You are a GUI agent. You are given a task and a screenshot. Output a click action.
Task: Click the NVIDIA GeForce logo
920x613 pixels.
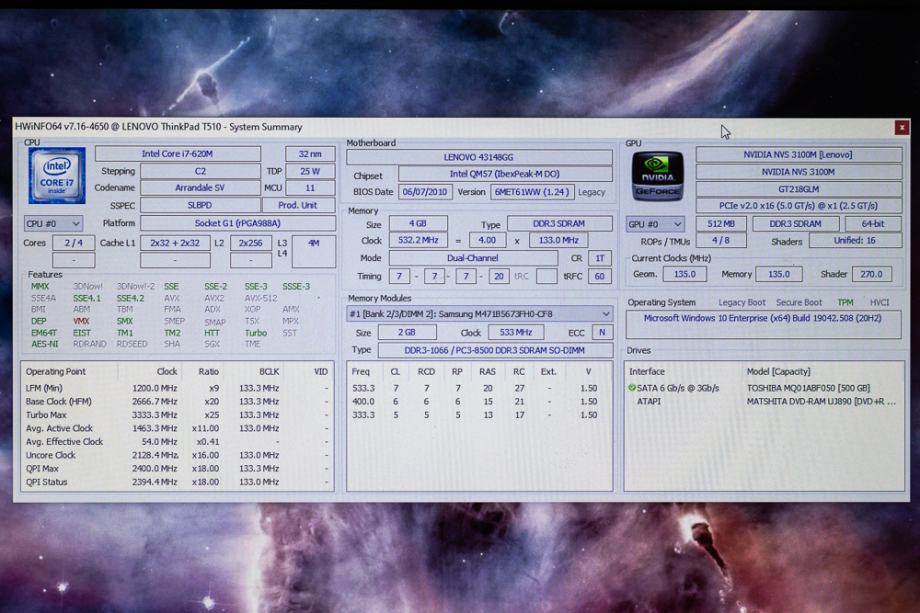point(657,175)
